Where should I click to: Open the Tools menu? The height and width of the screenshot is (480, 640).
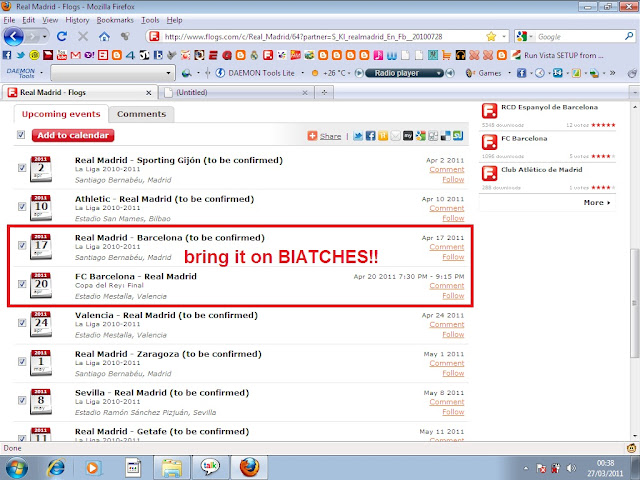click(150, 20)
